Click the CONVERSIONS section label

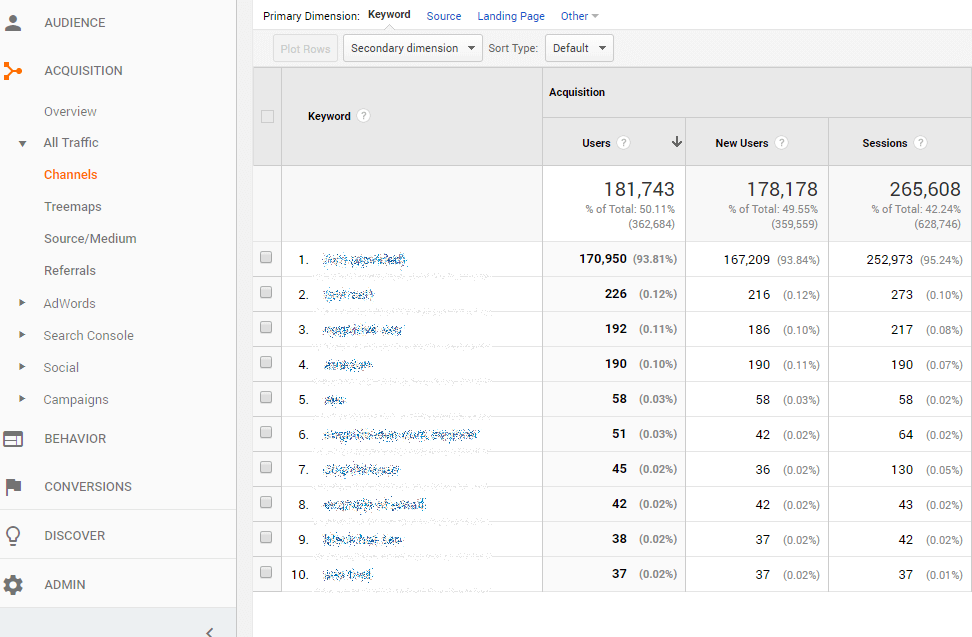88,487
